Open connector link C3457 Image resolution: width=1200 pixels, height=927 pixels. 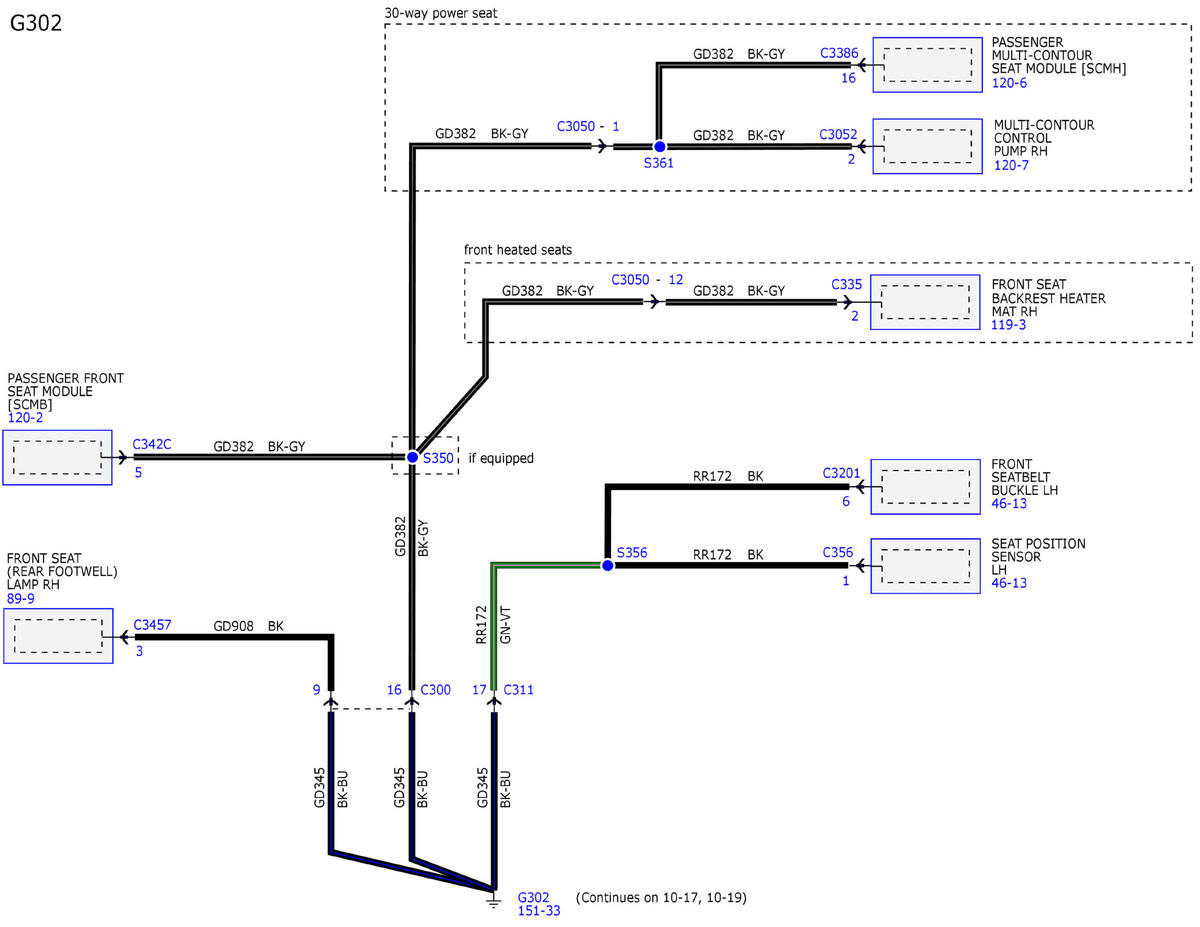[151, 625]
